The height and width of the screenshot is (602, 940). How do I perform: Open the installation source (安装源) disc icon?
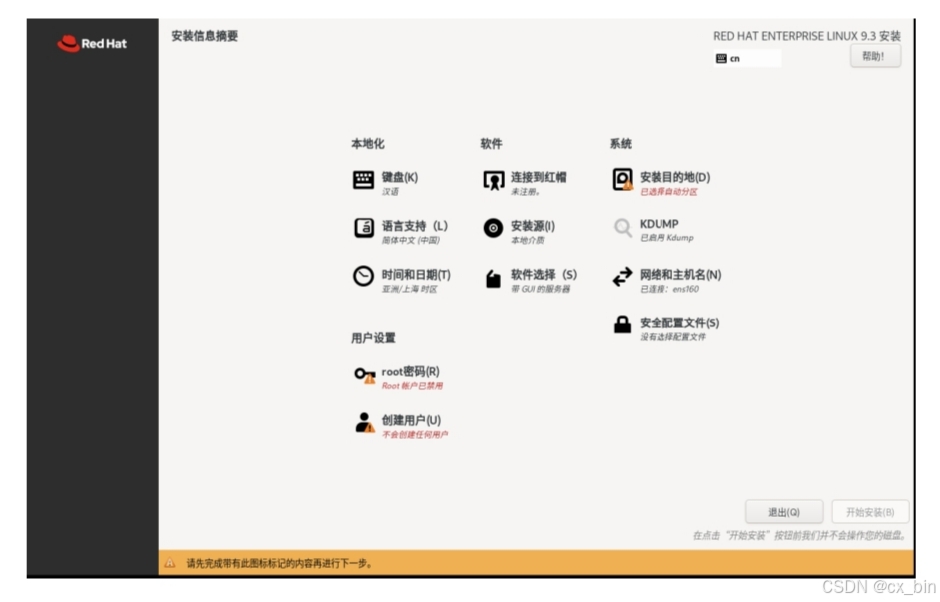tap(493, 228)
